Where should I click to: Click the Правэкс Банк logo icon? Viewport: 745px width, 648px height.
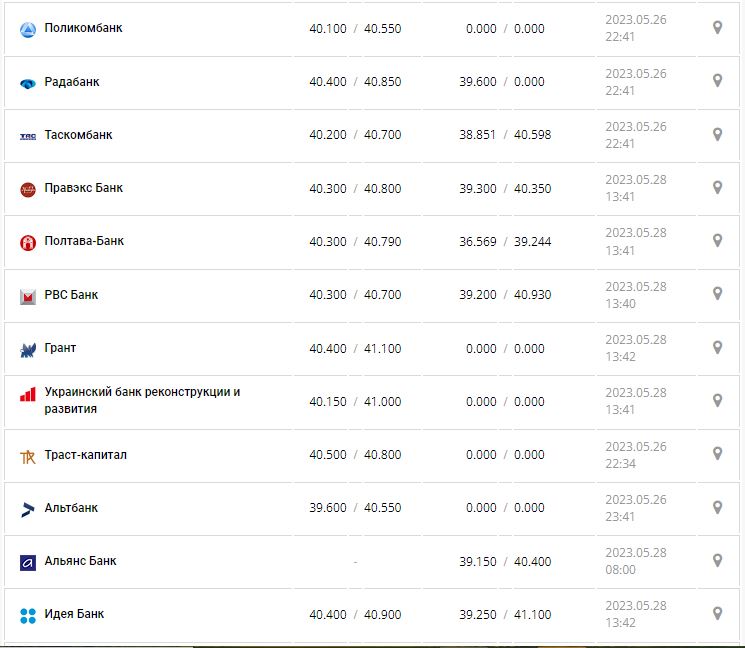click(27, 189)
